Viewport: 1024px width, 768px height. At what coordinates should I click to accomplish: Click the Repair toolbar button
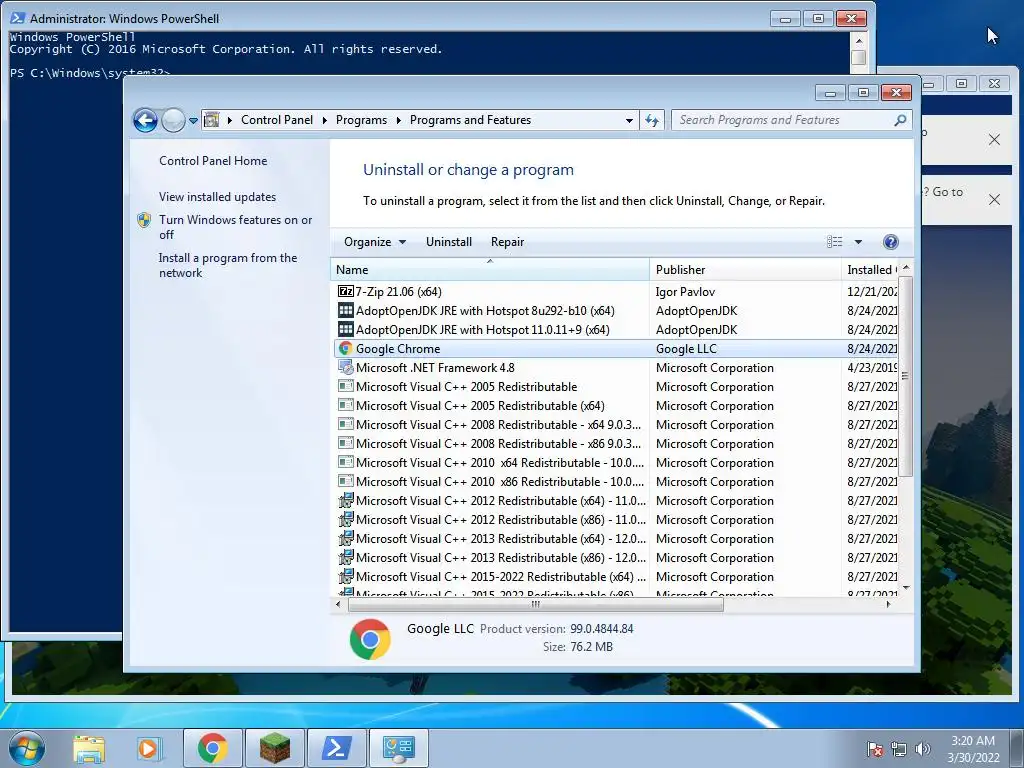click(507, 242)
